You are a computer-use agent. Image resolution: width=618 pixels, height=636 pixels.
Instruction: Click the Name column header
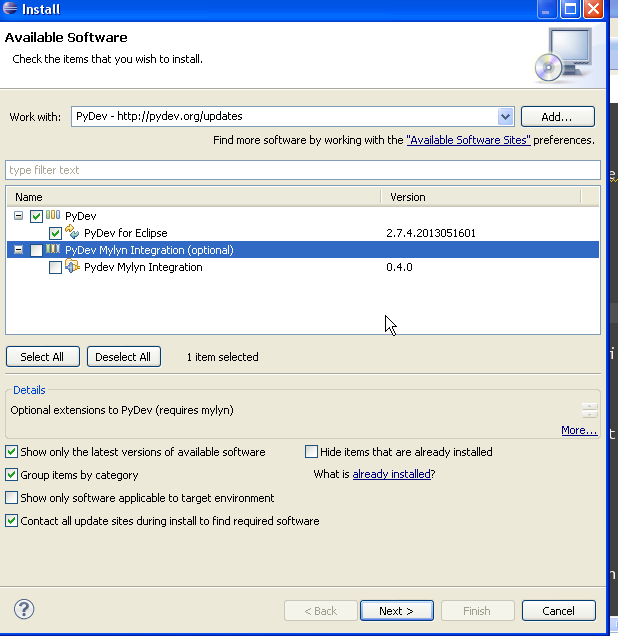tap(194, 197)
